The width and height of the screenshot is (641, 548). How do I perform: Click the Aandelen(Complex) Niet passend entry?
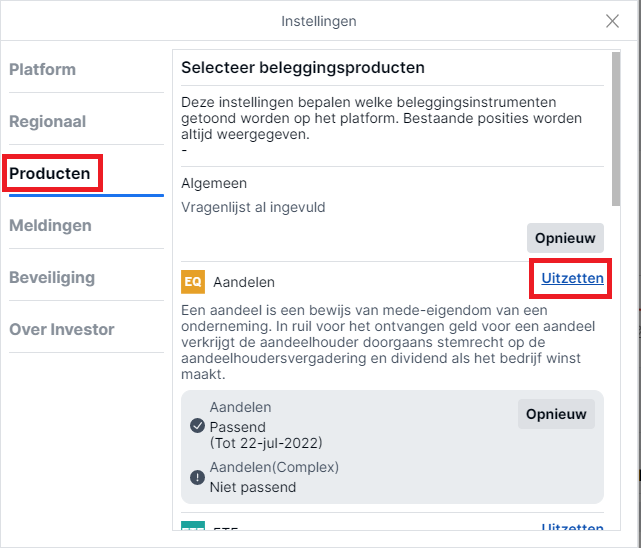274,477
